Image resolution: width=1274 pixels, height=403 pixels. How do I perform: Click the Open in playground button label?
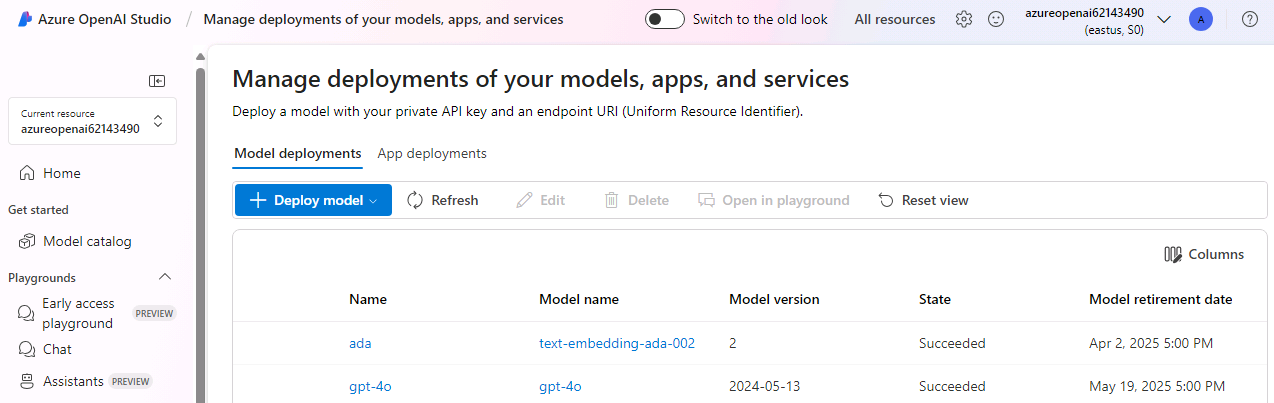(786, 200)
